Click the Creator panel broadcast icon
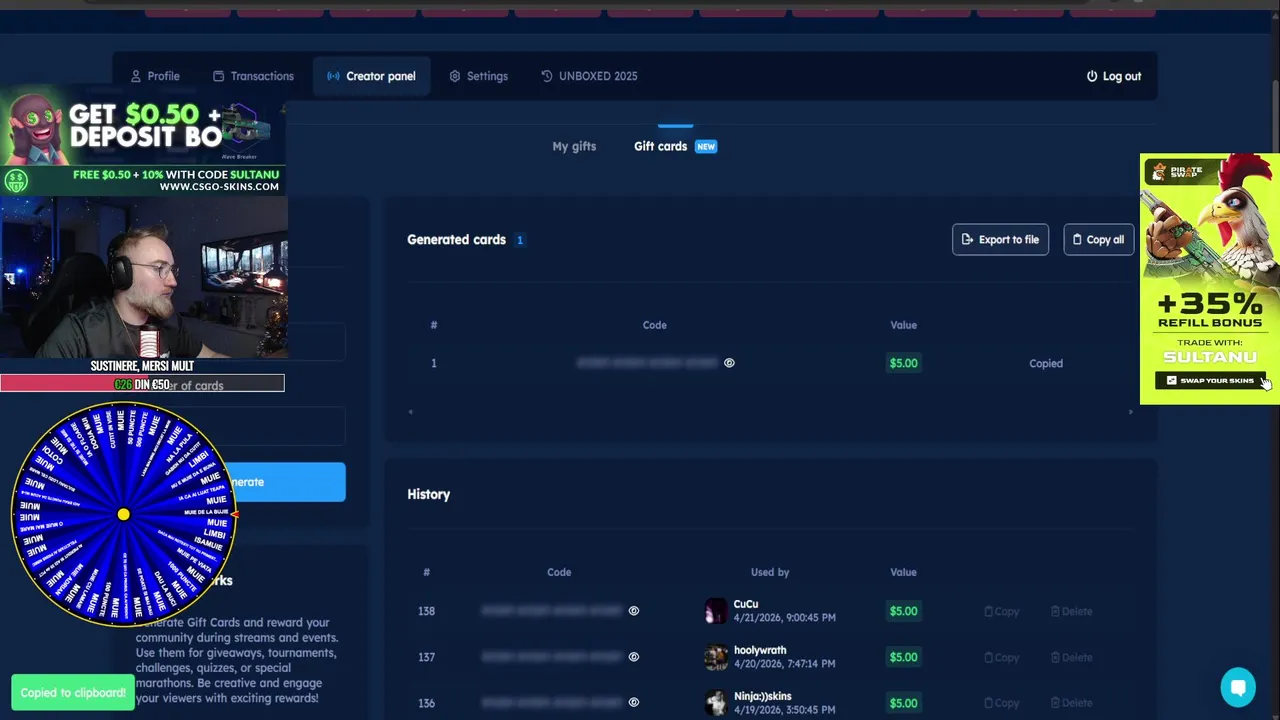Viewport: 1280px width, 720px height. pos(333,76)
